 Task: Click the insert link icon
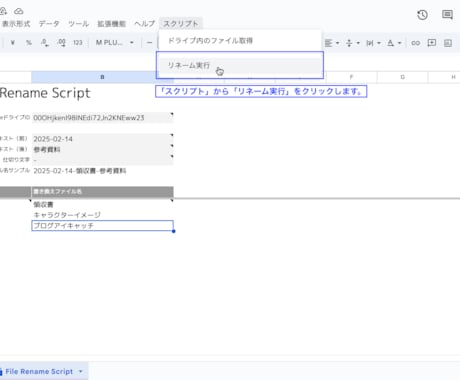click(x=415, y=43)
